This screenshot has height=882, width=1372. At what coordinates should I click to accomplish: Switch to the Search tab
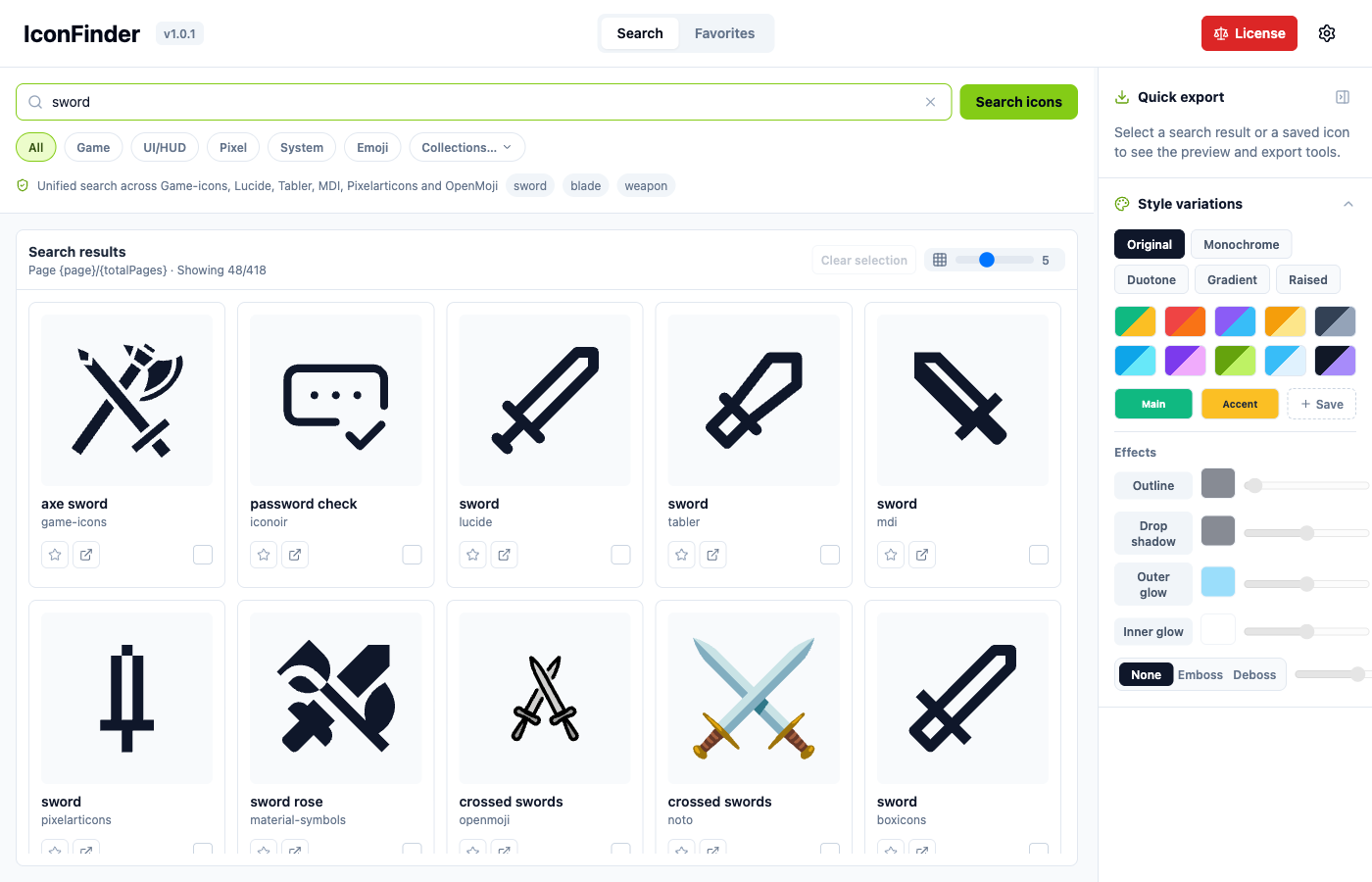[640, 33]
